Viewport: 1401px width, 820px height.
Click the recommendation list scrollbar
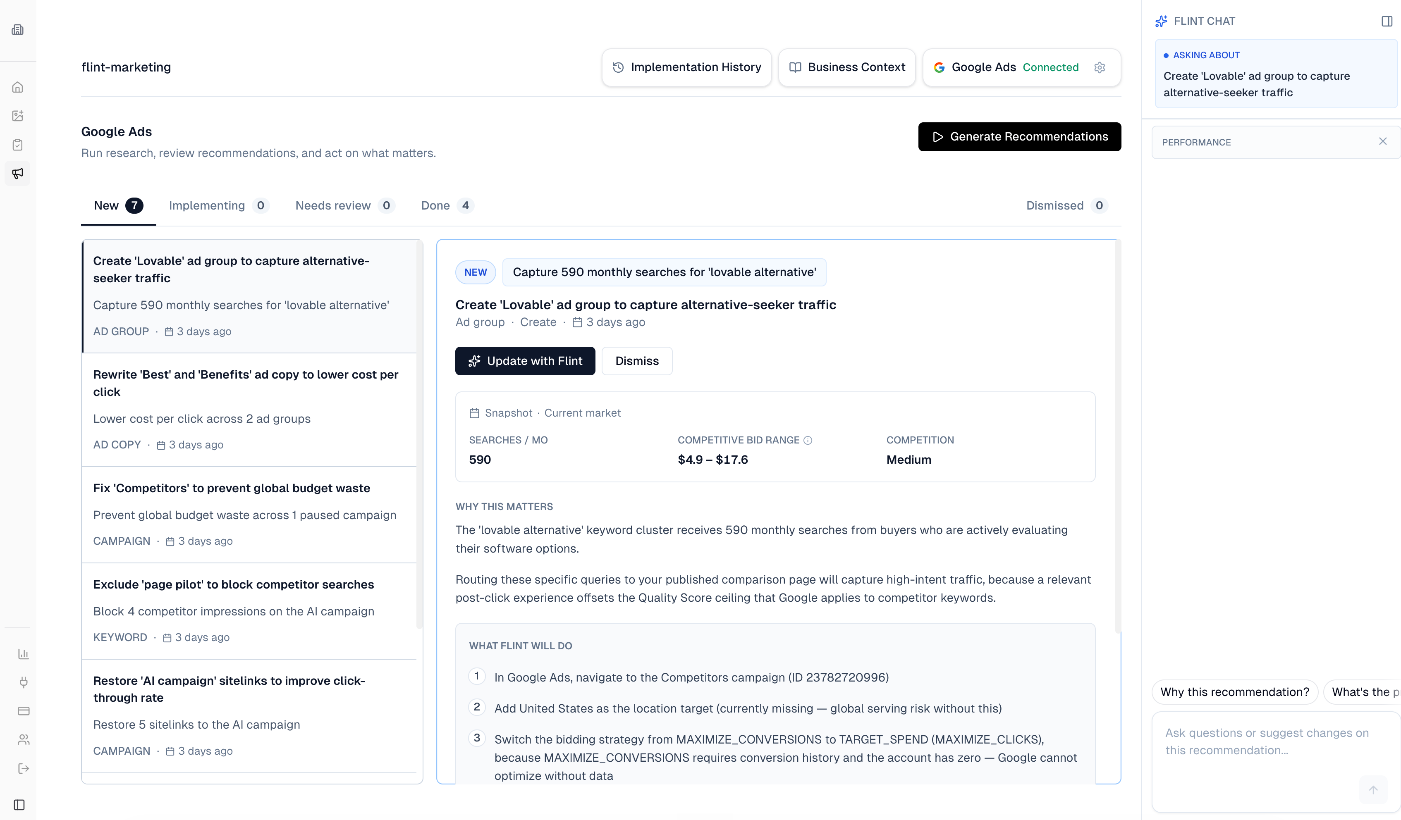420,435
